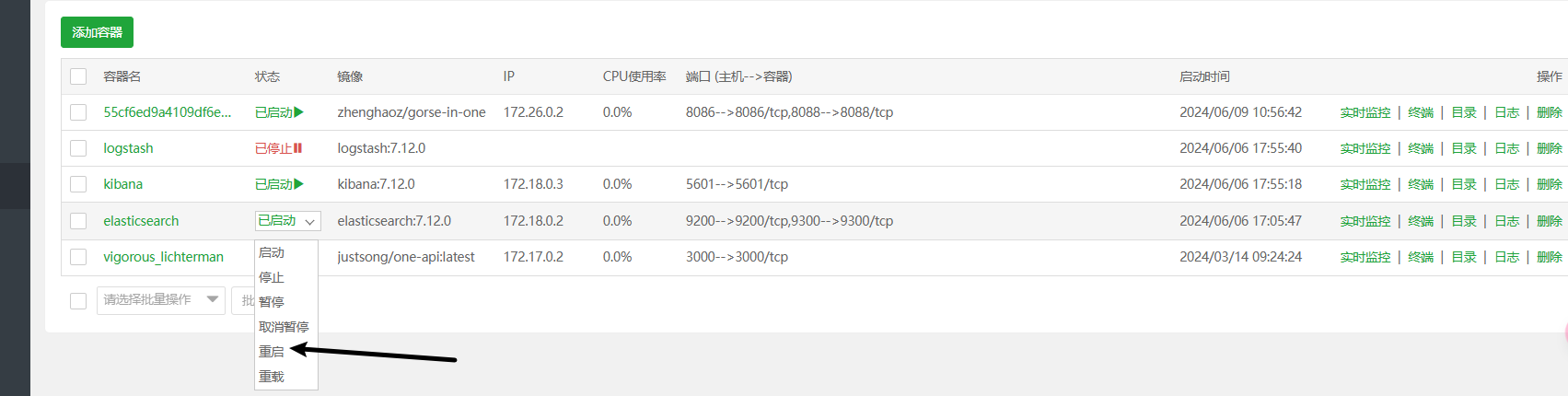Viewport: 1568px width, 396px height.
Task: Tick the checkbox for vigorous_lichterman
Action: 78,257
